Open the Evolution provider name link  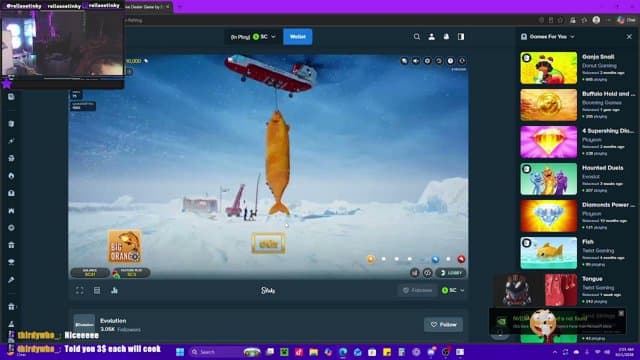pyautogui.click(x=113, y=321)
